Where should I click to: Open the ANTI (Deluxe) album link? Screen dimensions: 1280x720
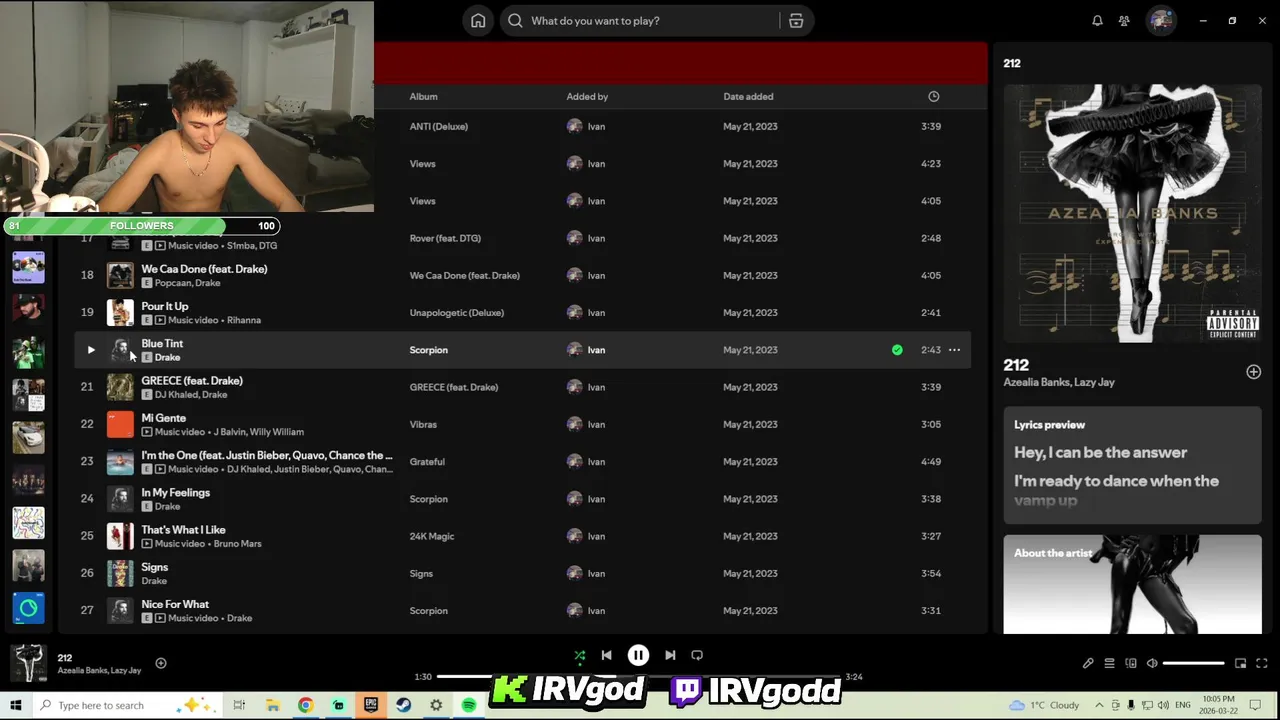438,127
